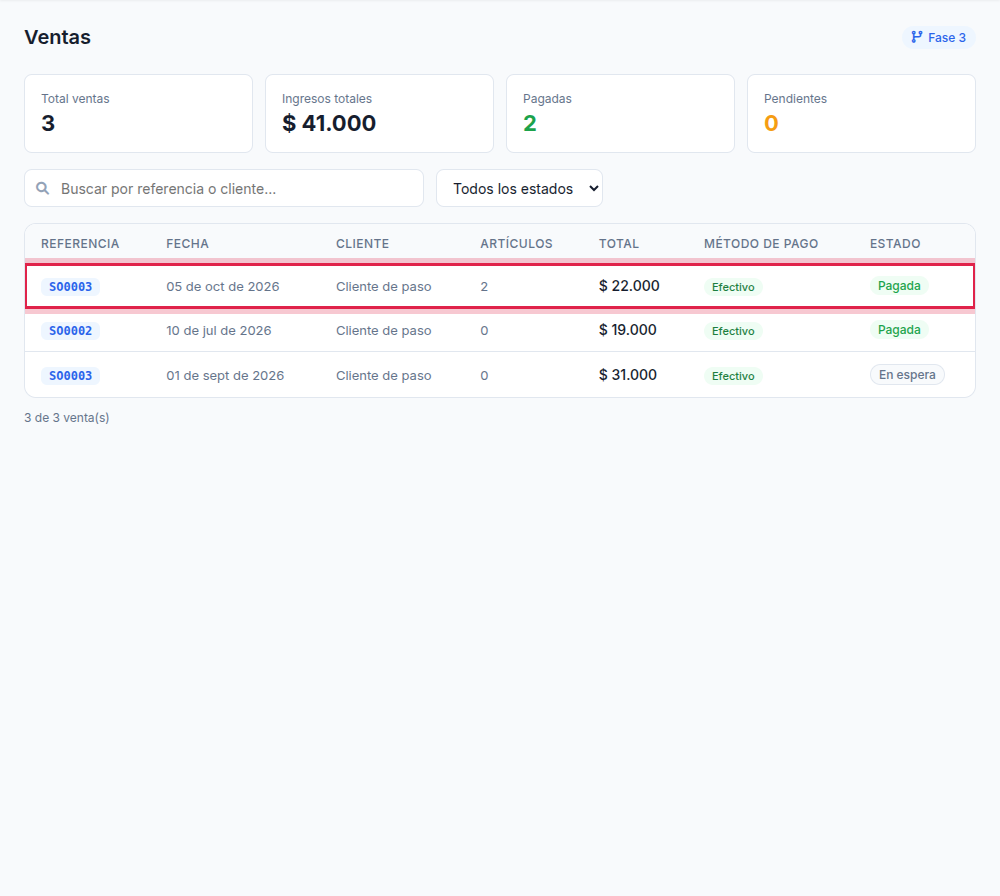Click the Ventas page heading
This screenshot has width=1000, height=896.
pyautogui.click(x=57, y=37)
